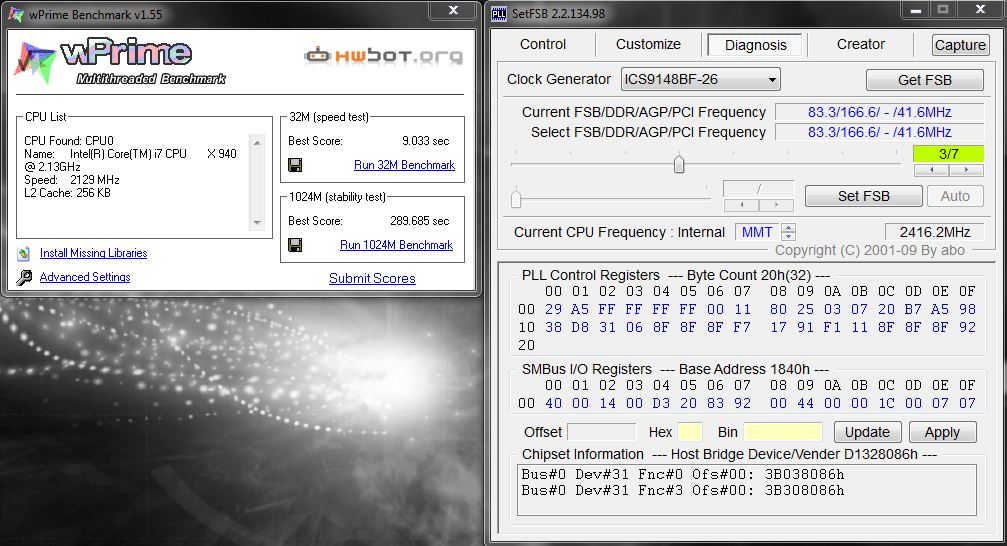
Task: Click the MMT frequency source field
Action: pos(757,232)
